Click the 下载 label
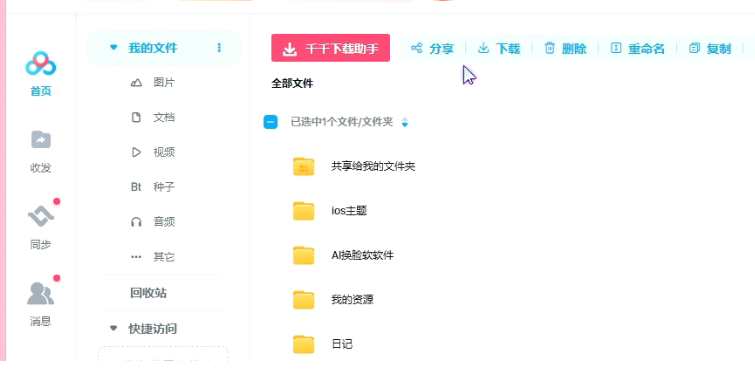This screenshot has width=755, height=384. coord(508,48)
